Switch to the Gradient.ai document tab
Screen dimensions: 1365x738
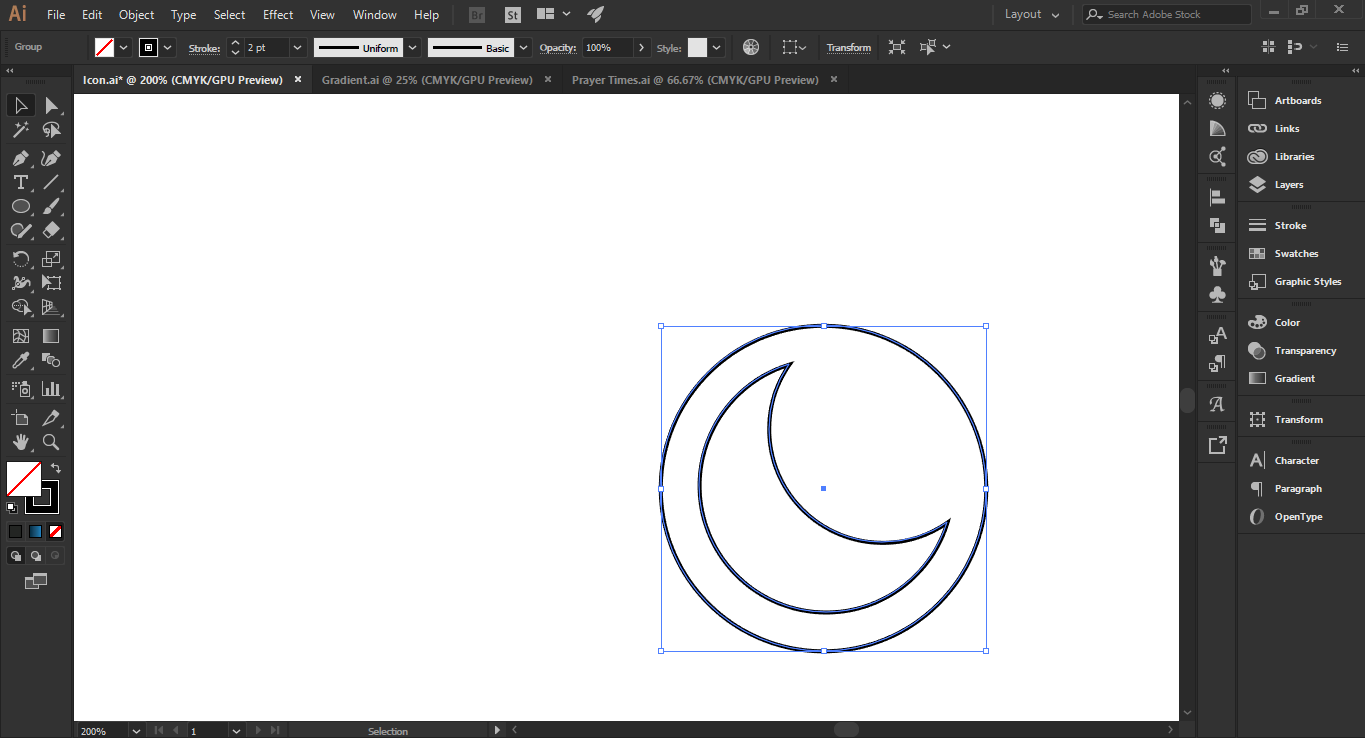coord(427,80)
